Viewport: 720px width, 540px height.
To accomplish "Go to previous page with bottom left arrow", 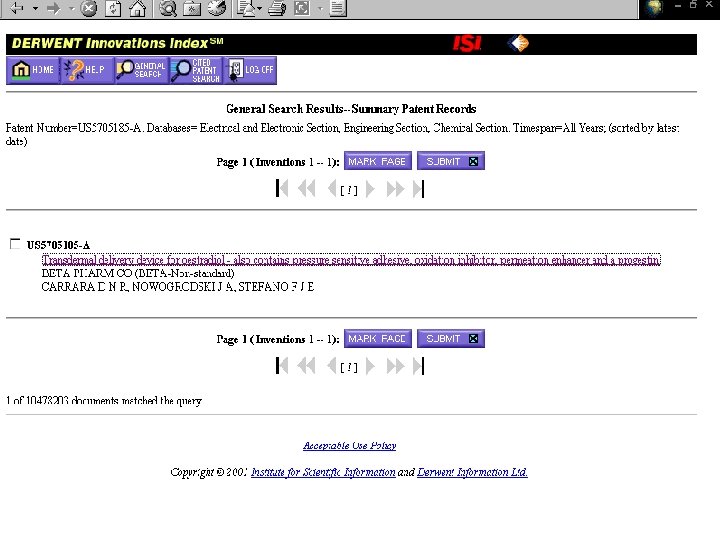I will 332,366.
